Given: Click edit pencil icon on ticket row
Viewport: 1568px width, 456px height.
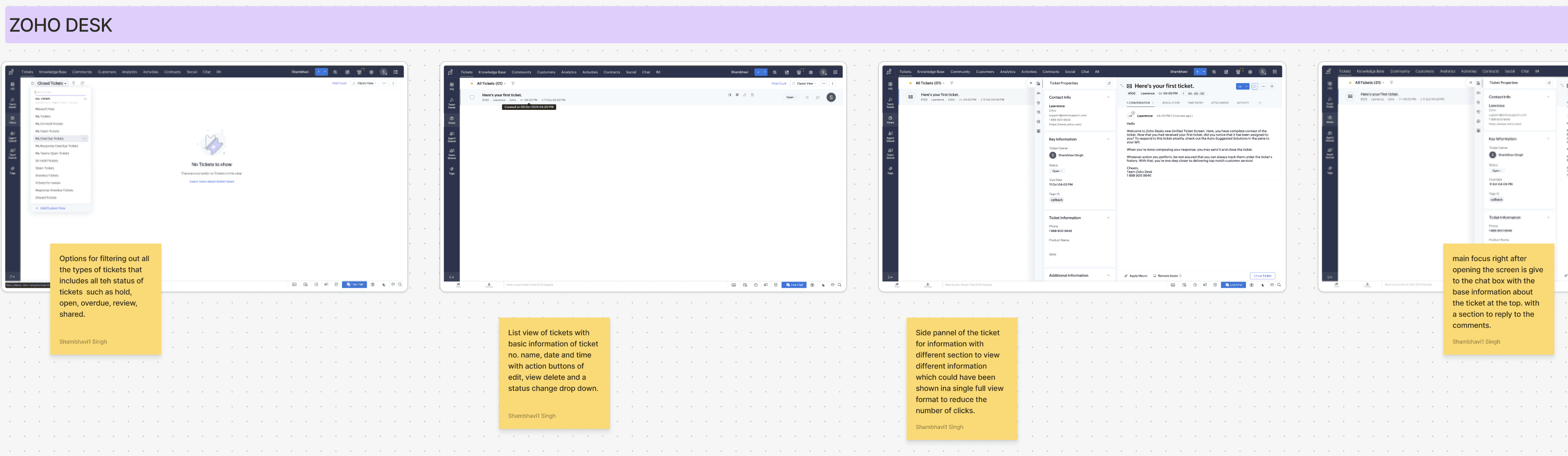Looking at the screenshot, I should click(745, 95).
